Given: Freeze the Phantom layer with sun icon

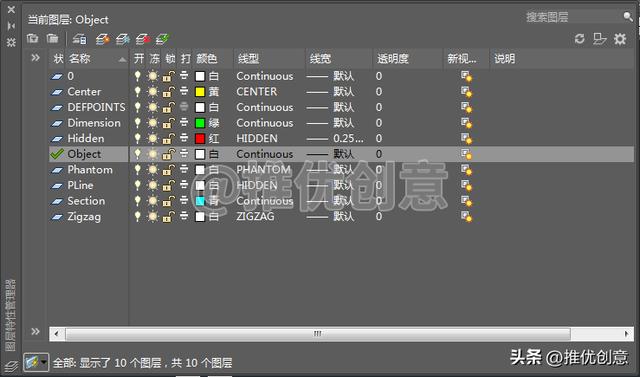Looking at the screenshot, I should coord(153,170).
